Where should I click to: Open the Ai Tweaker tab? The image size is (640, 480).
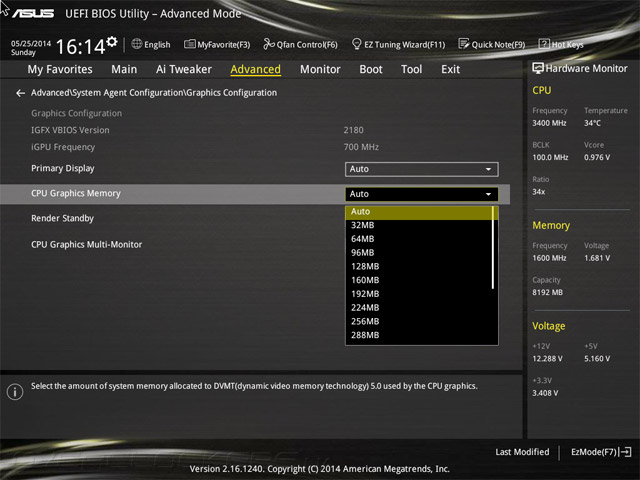pos(184,69)
